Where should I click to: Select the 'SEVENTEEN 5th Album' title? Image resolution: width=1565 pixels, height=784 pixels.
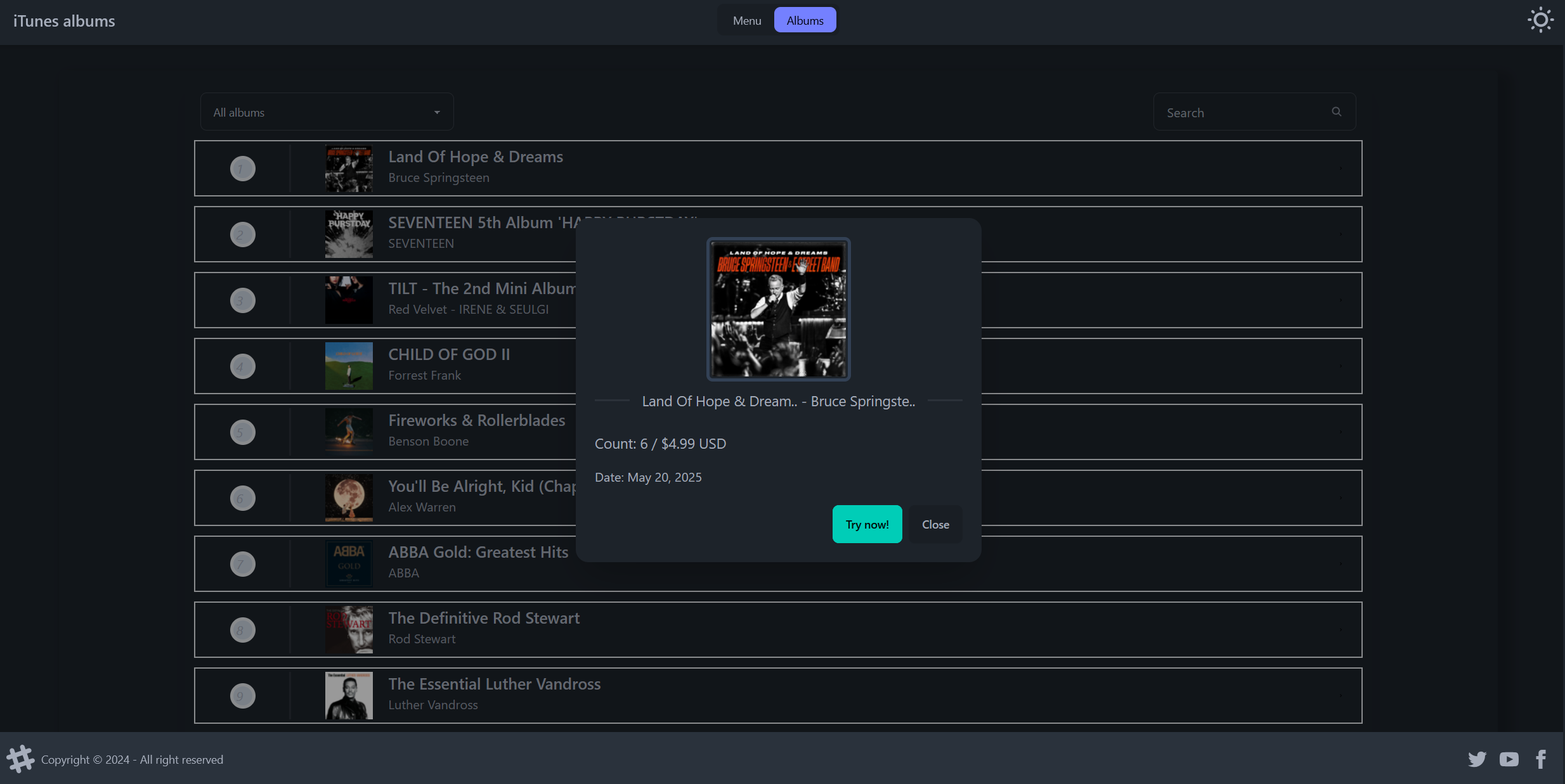[482, 222]
